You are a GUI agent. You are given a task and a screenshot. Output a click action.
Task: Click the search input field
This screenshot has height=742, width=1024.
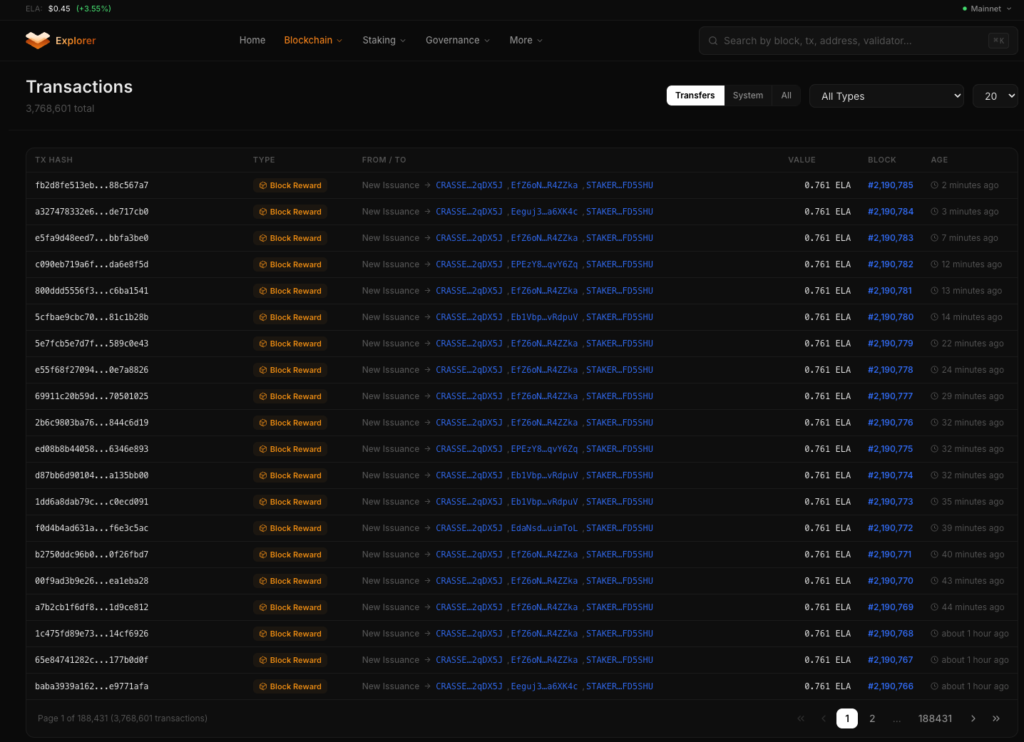[850, 41]
